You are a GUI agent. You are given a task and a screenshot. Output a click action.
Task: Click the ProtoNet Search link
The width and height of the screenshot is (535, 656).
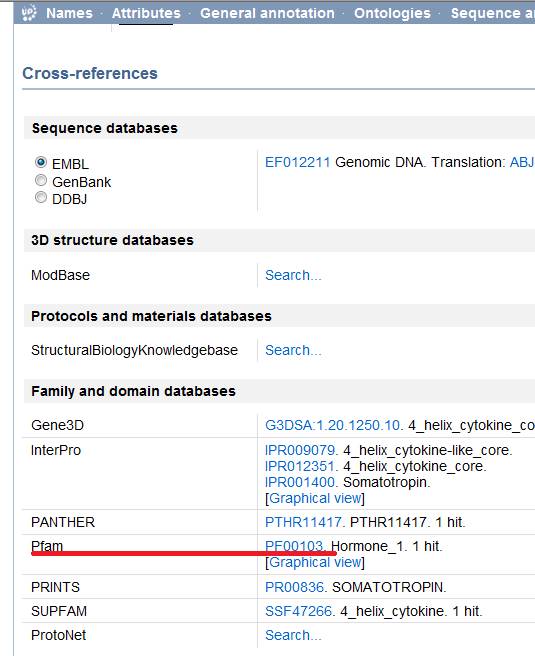coord(293,635)
